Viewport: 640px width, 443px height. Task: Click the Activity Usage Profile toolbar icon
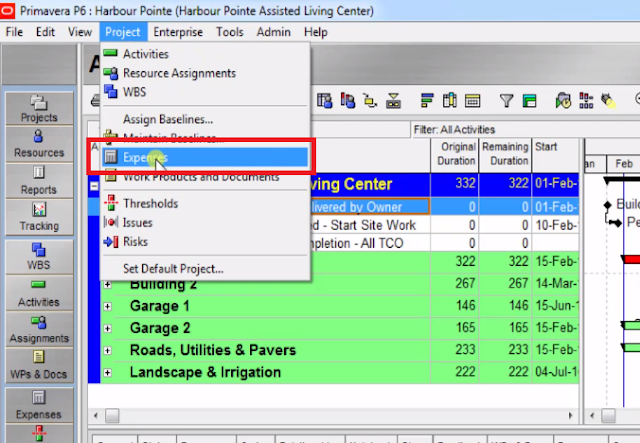click(x=347, y=100)
